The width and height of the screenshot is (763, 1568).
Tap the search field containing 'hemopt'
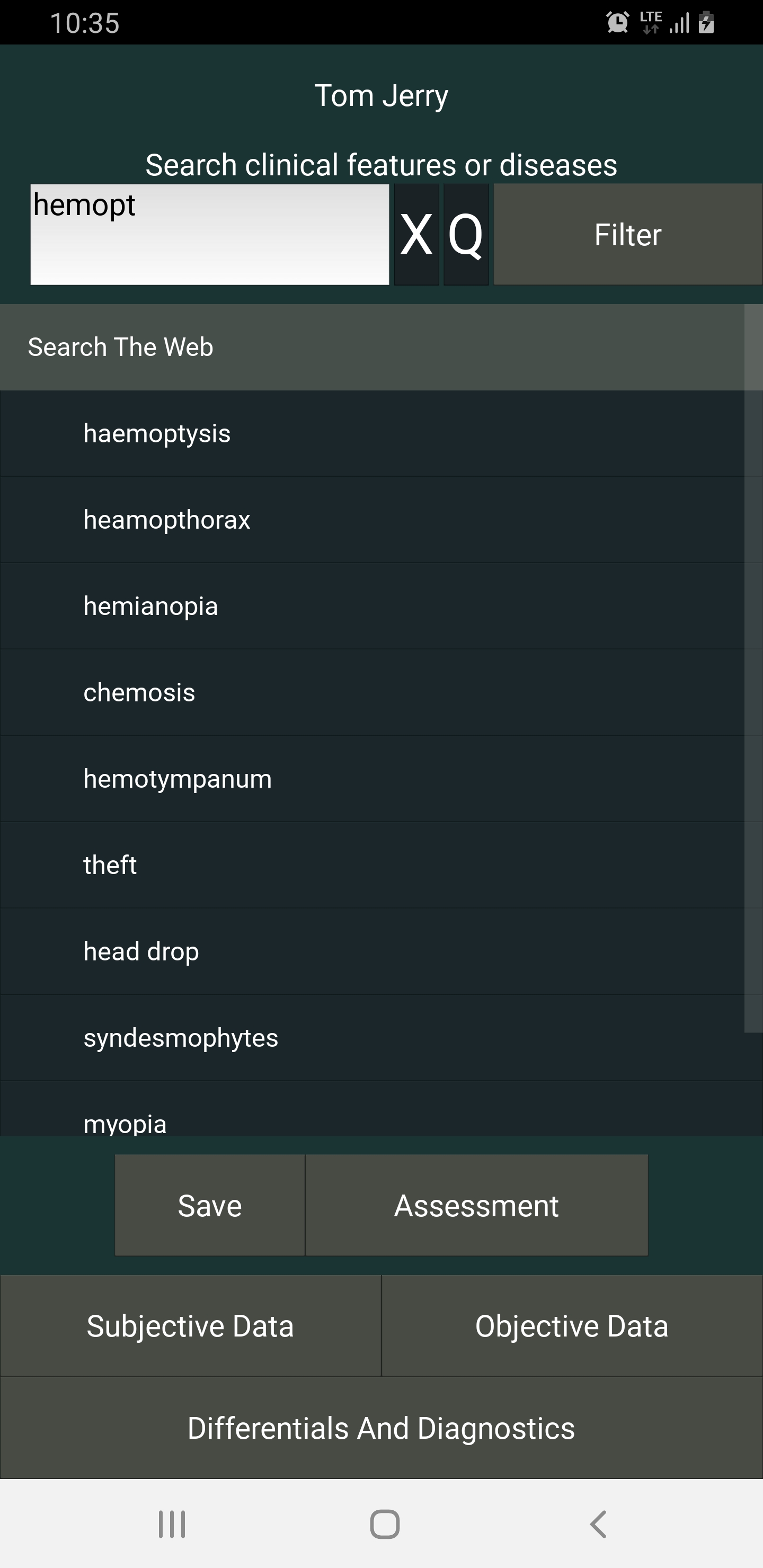coord(209,234)
